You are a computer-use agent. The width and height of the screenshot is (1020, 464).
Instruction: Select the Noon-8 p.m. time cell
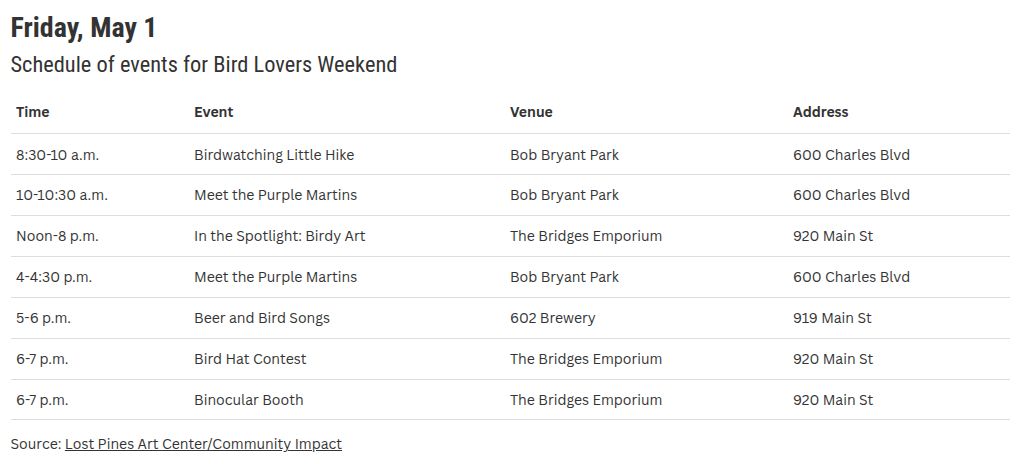click(x=57, y=236)
